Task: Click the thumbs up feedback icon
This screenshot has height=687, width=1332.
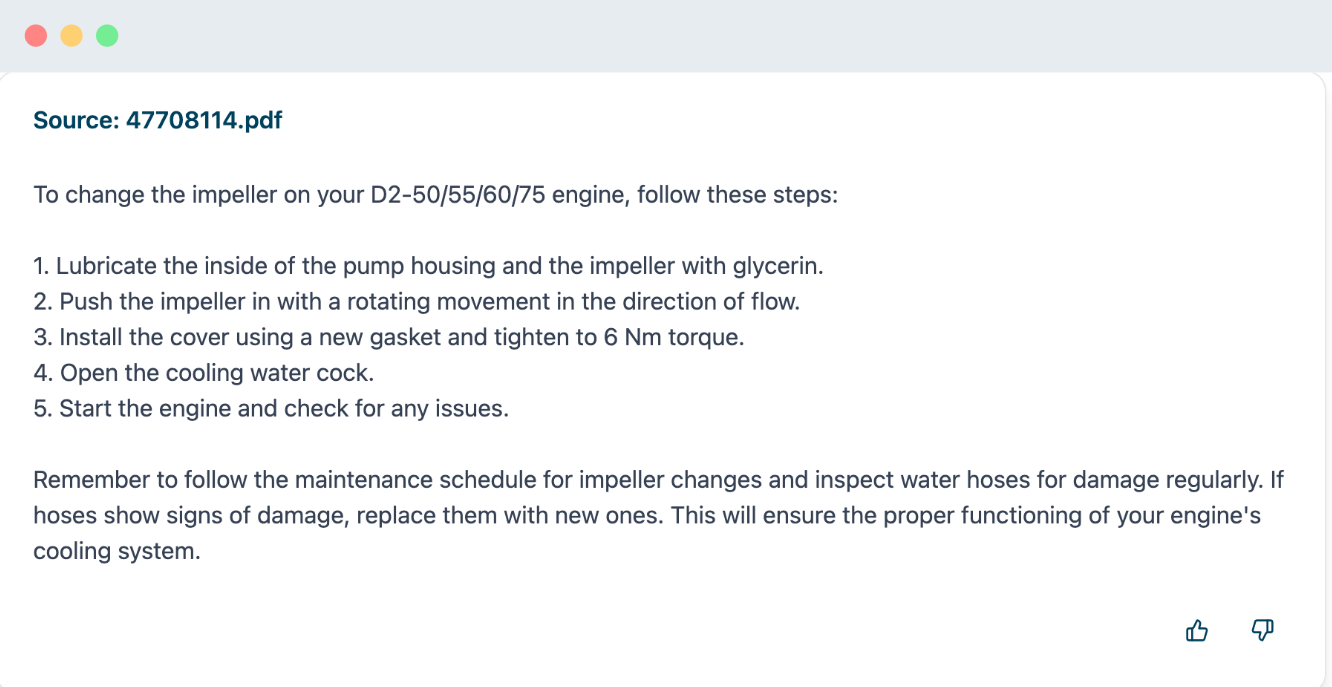Action: point(1196,631)
